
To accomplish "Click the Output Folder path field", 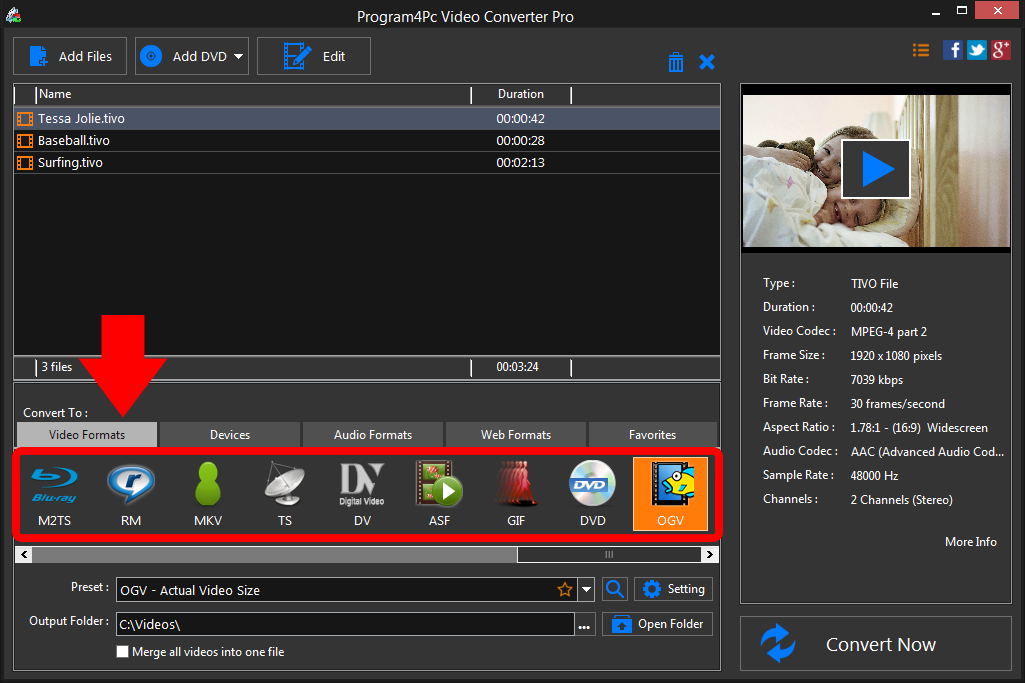I will tap(345, 624).
